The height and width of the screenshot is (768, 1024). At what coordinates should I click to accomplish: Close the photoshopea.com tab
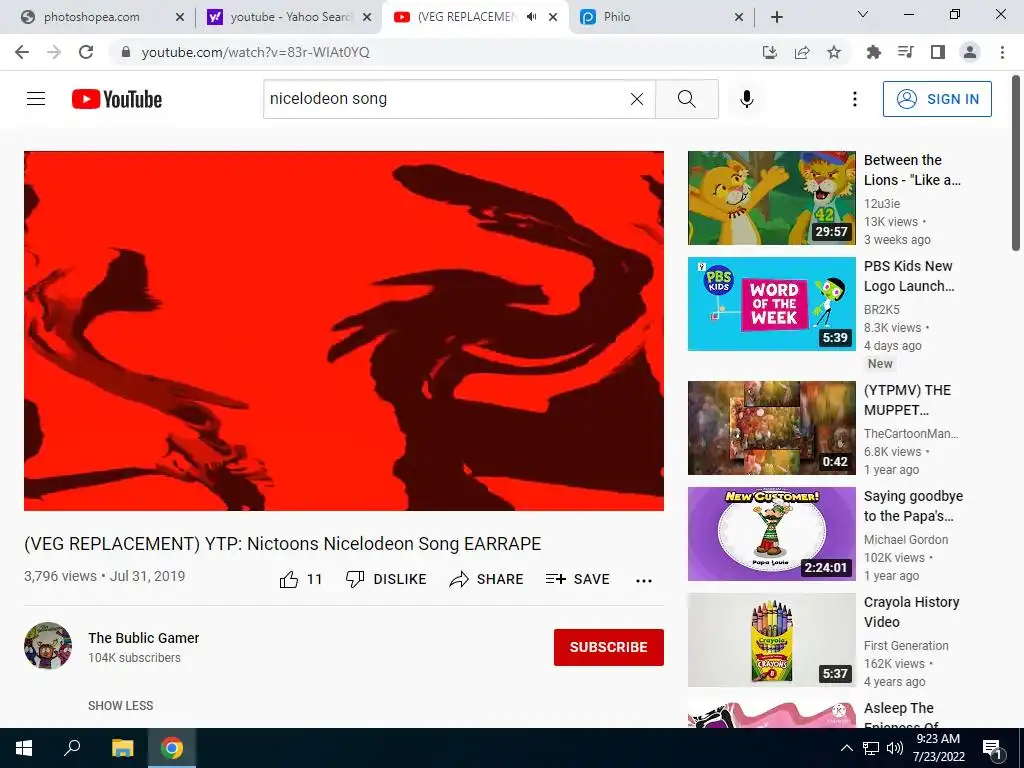[180, 18]
